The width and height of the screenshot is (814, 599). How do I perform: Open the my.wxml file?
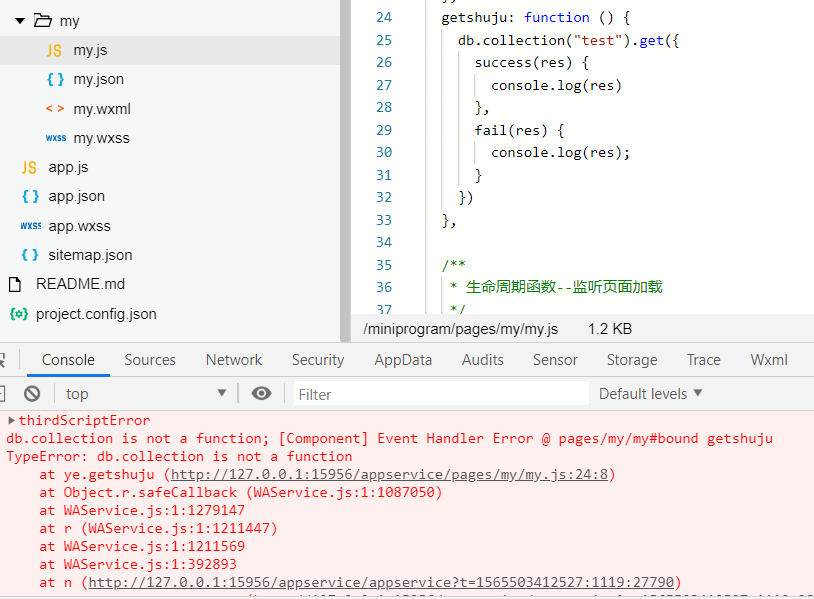[102, 109]
